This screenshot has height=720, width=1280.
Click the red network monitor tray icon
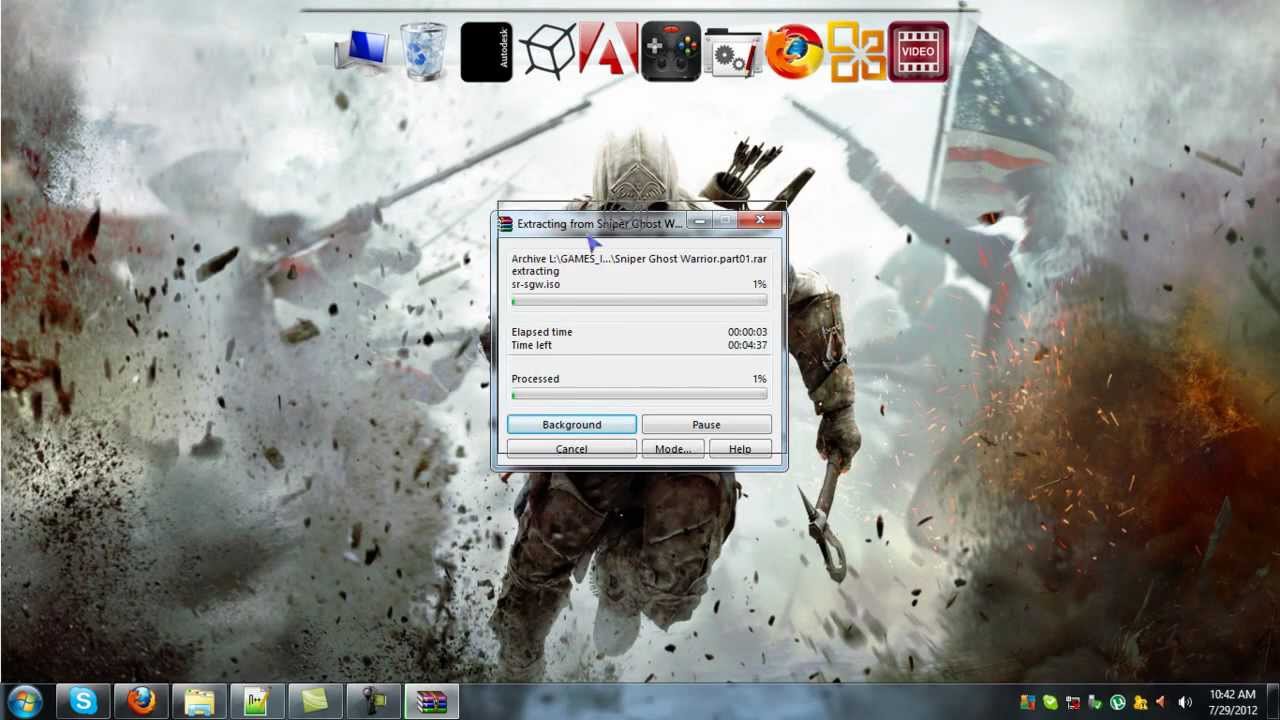pos(1073,703)
